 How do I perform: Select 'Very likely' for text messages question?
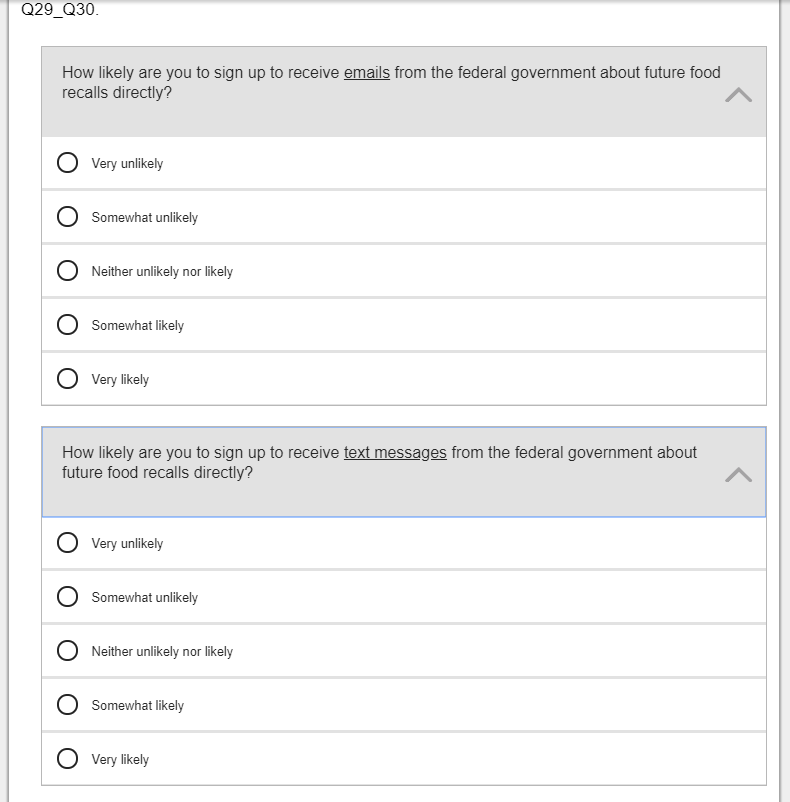coord(68,759)
